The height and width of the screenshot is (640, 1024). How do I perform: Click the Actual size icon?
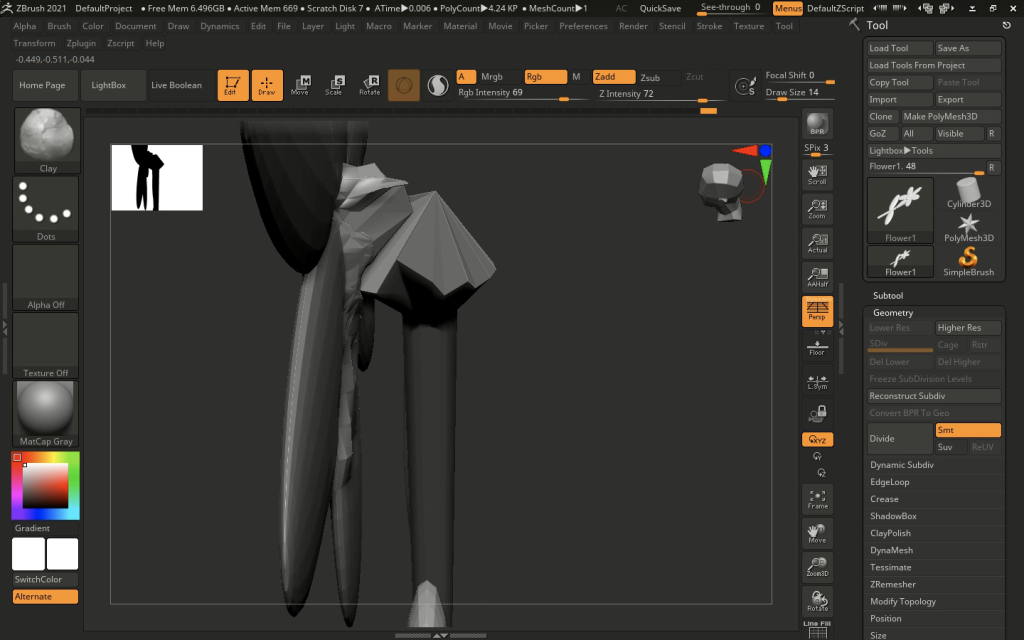tap(817, 243)
